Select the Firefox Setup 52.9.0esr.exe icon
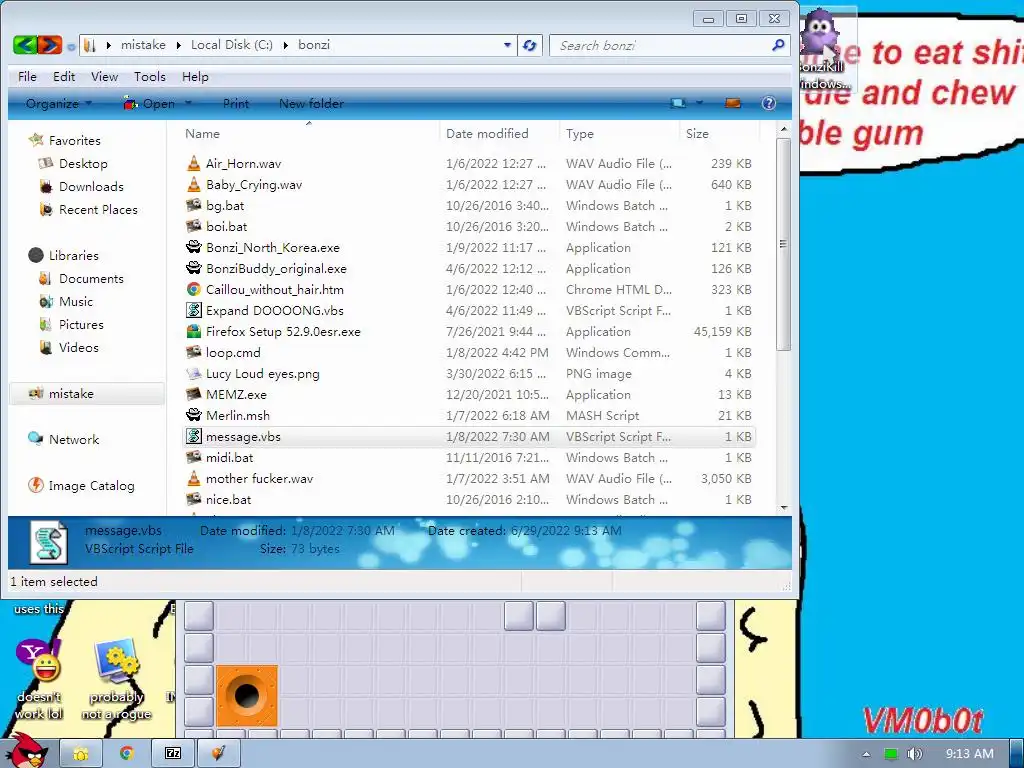Viewport: 1024px width, 768px height. point(193,331)
